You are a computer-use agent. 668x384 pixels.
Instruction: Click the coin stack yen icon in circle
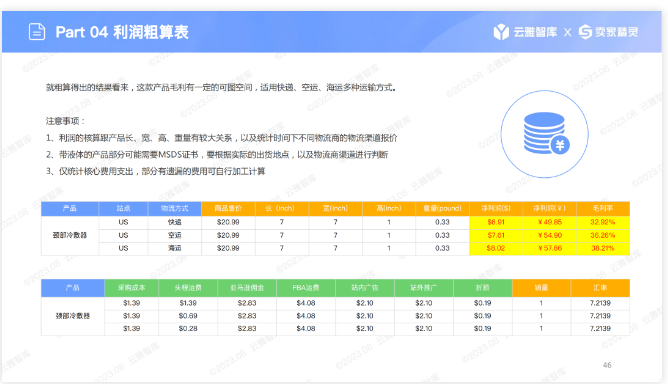click(546, 133)
